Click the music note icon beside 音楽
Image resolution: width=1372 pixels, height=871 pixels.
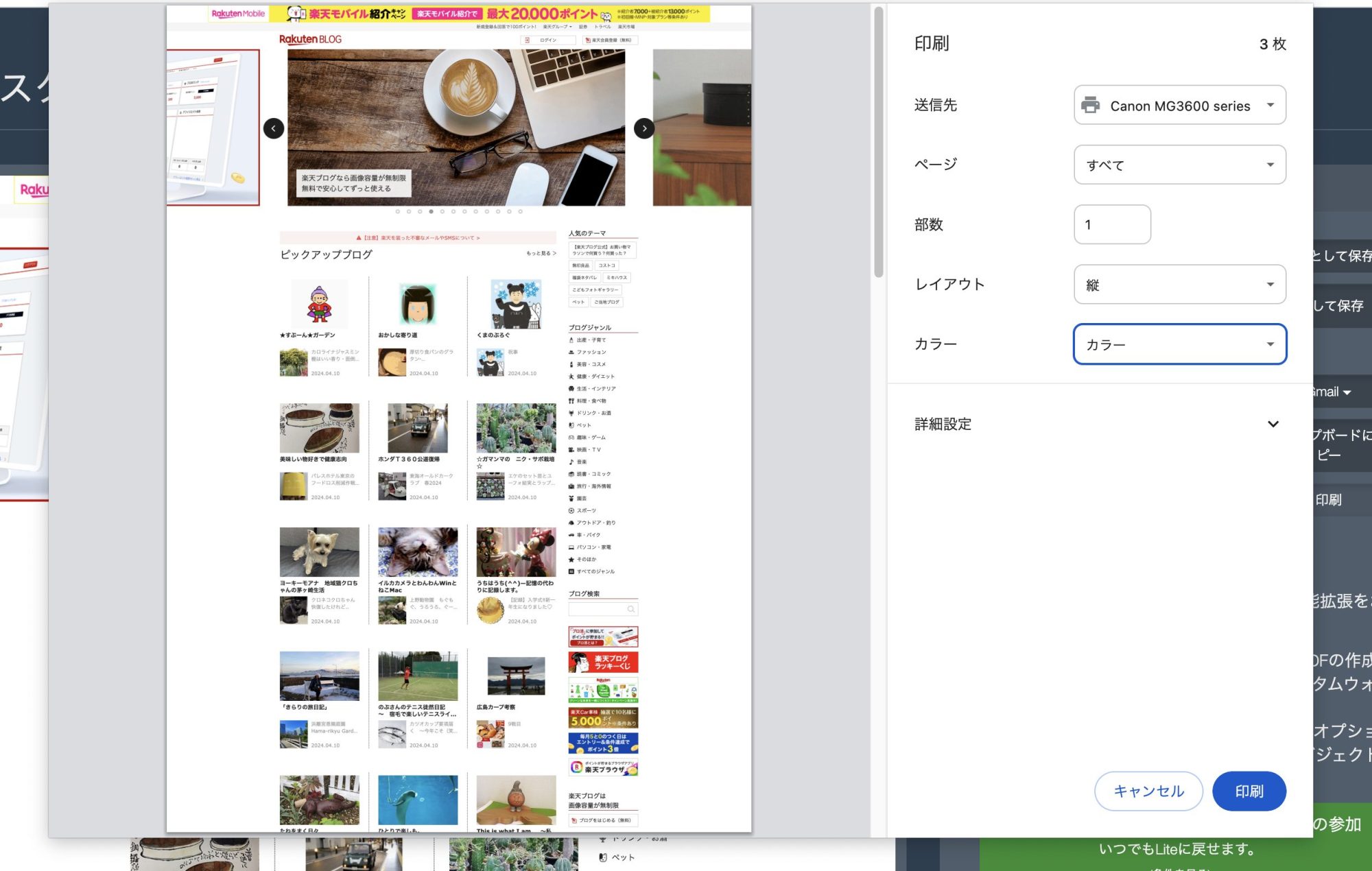(571, 462)
